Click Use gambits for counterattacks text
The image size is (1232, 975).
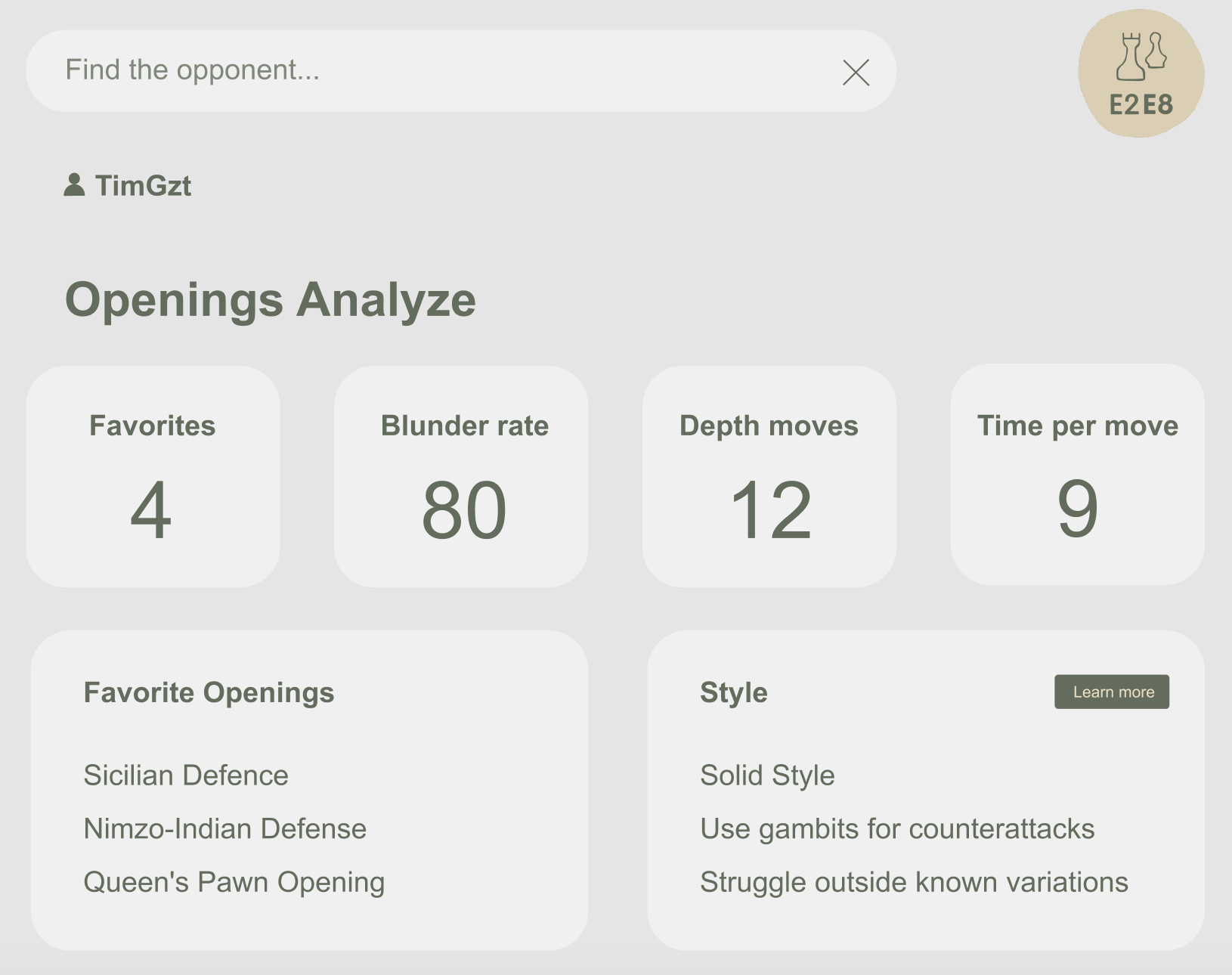pyautogui.click(x=897, y=829)
